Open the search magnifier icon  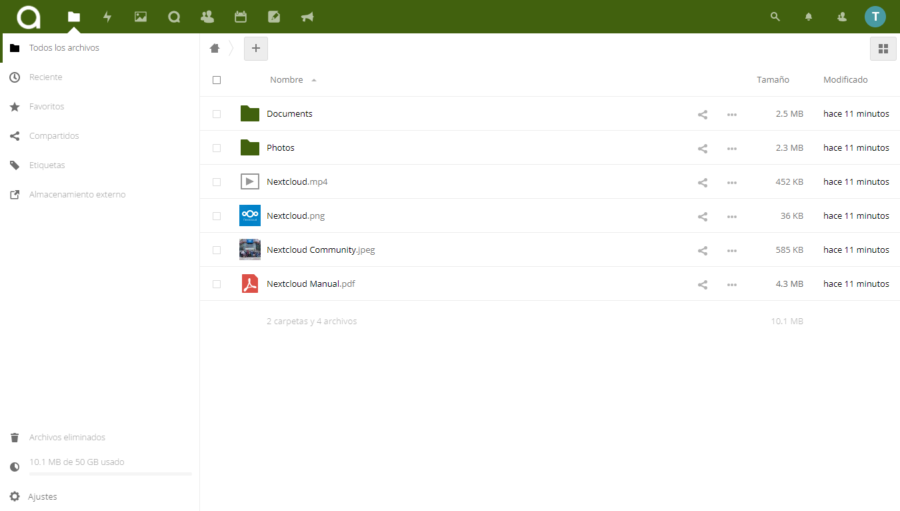coord(775,17)
